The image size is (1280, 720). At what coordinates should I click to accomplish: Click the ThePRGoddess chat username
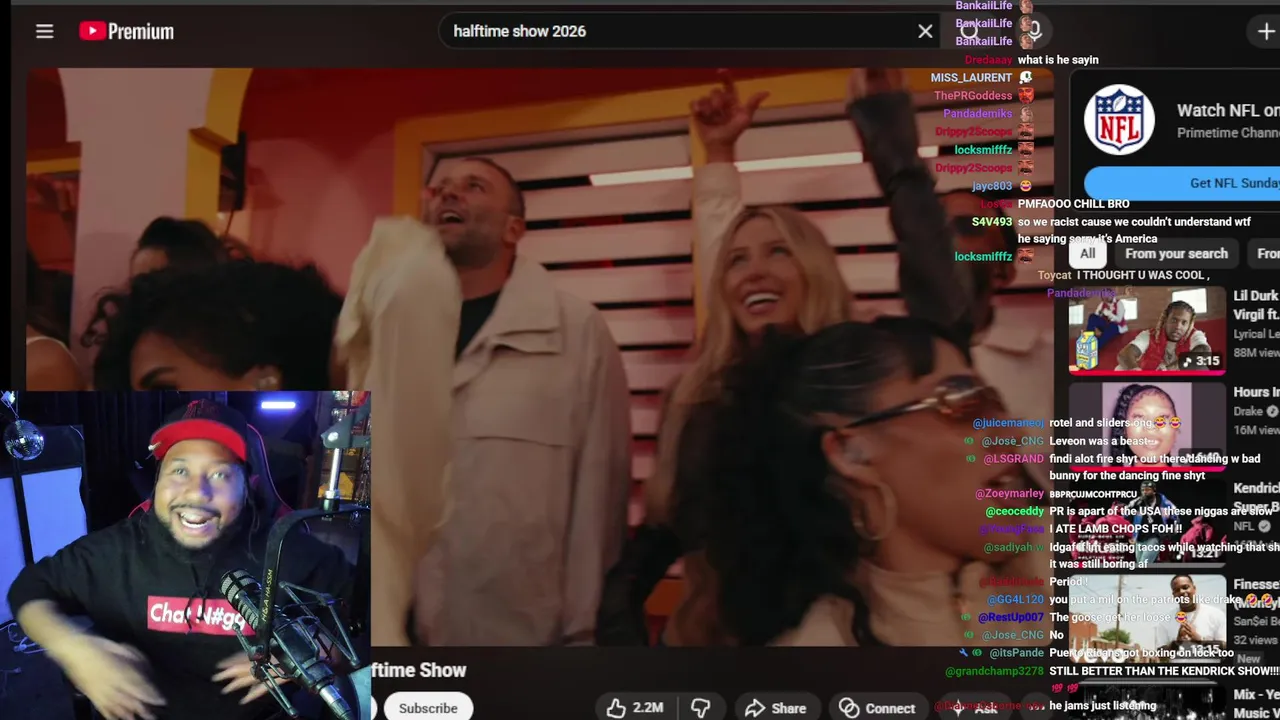[x=973, y=96]
